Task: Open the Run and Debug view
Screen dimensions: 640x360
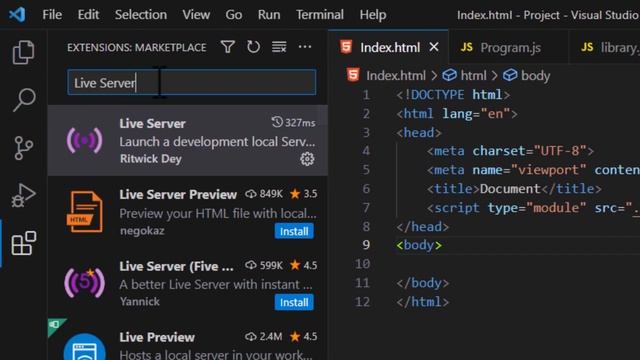Action: [x=23, y=196]
